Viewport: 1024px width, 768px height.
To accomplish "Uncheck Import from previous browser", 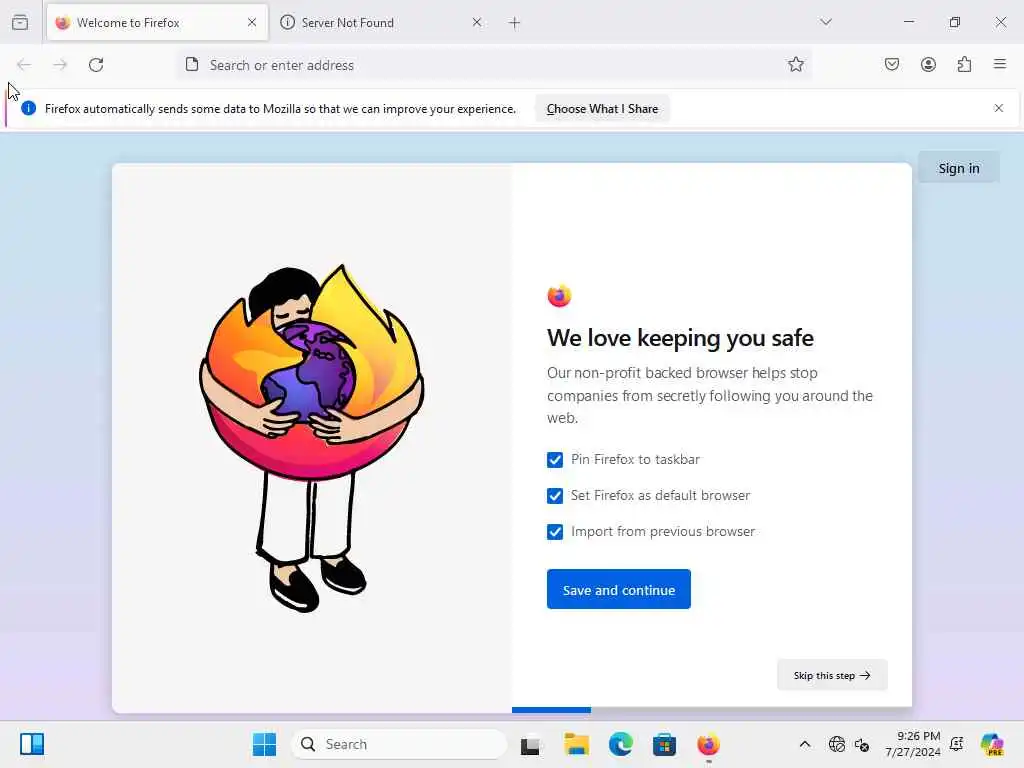I will click(555, 532).
